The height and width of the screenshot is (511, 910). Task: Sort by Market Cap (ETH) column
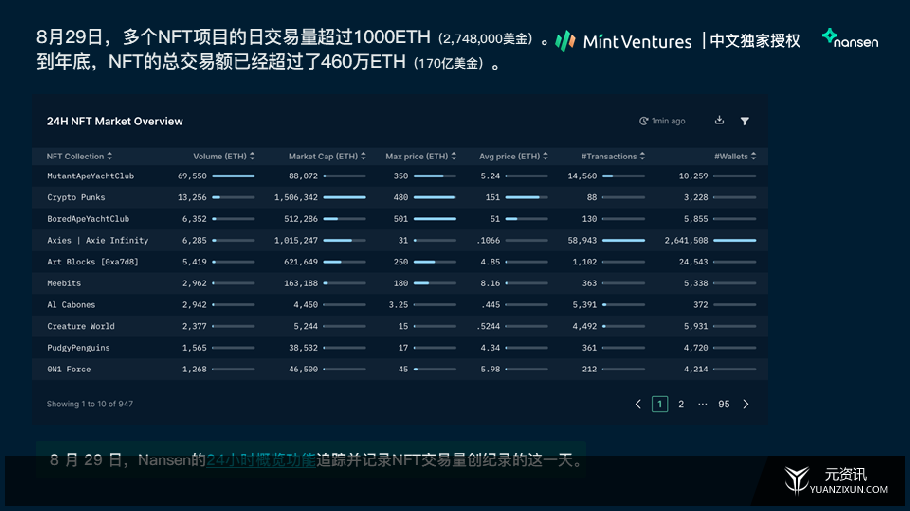click(x=327, y=156)
